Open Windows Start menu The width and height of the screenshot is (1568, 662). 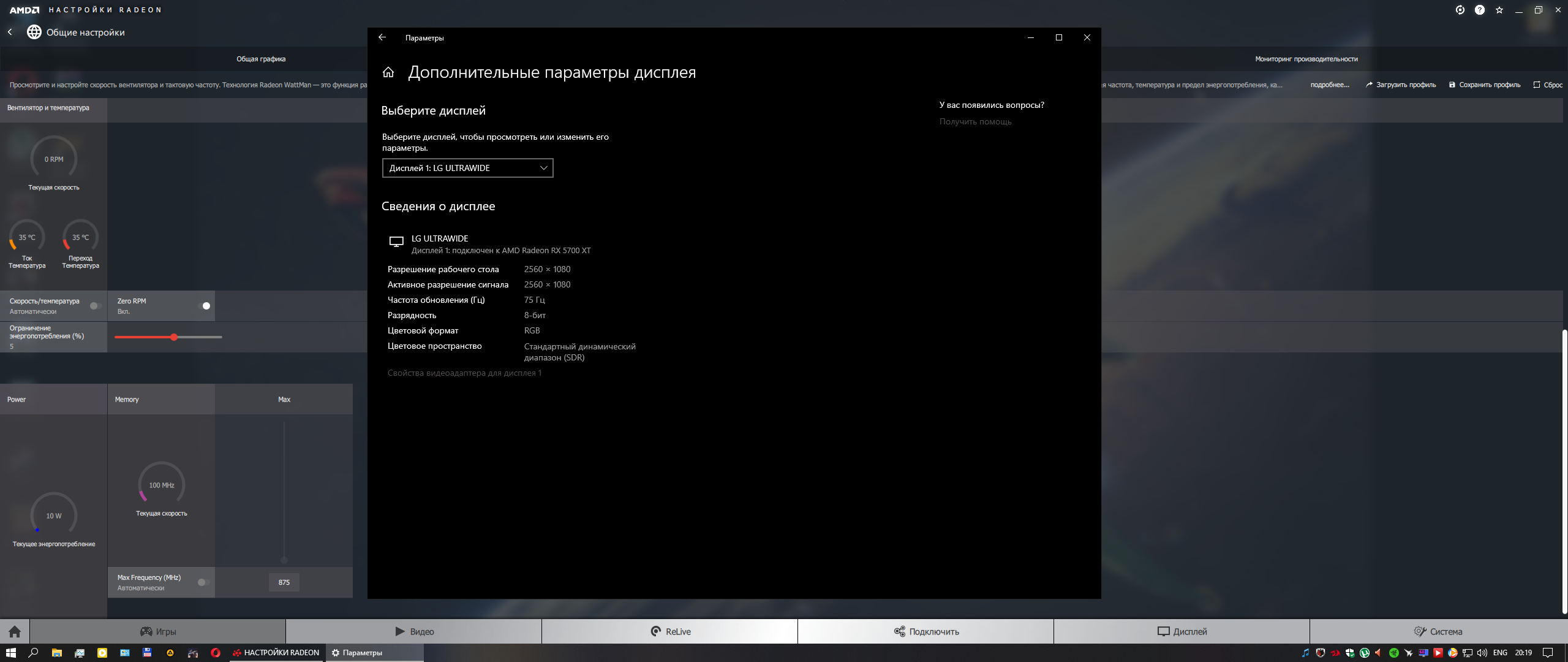10,653
